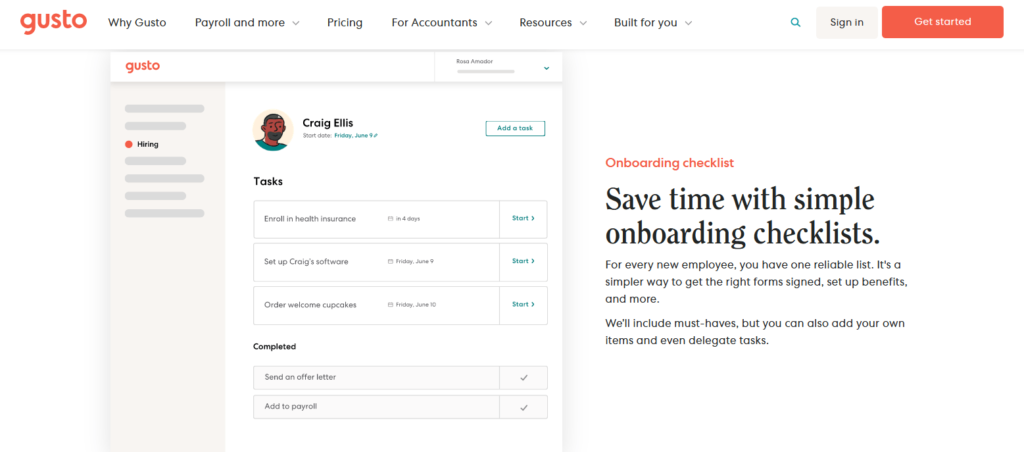Select Hiring in the mockup sidebar

(148, 144)
